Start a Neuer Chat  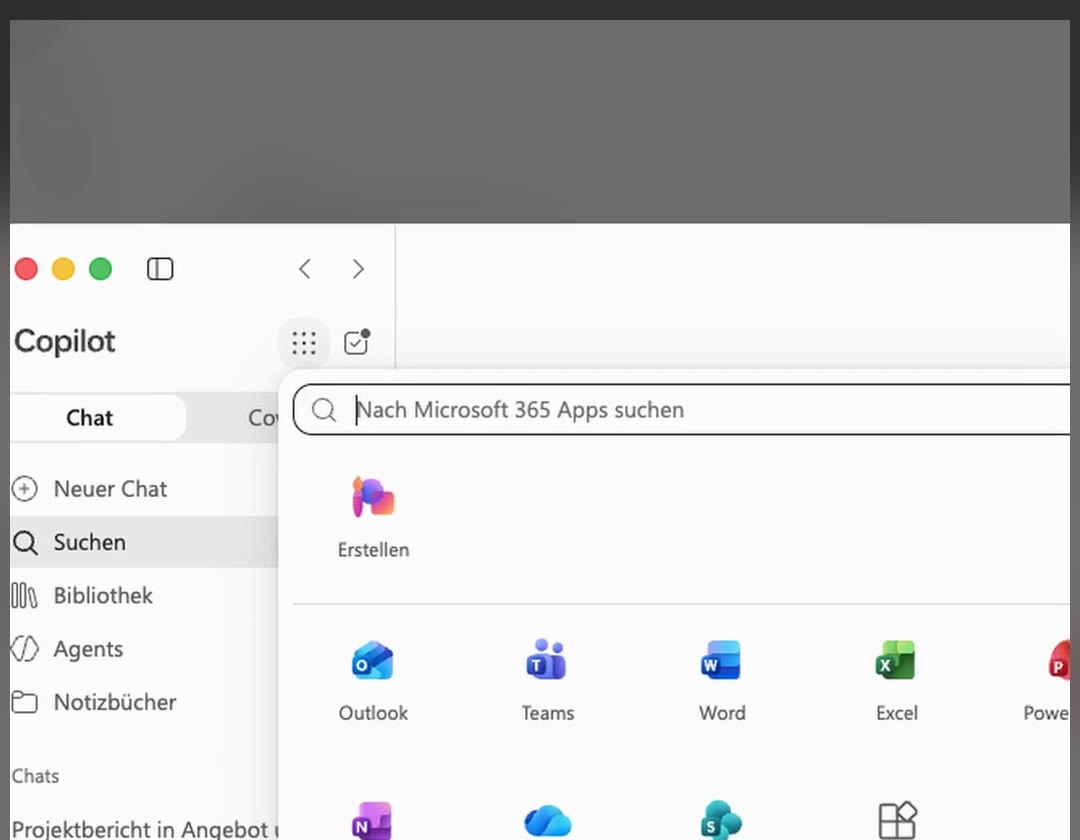(143, 489)
